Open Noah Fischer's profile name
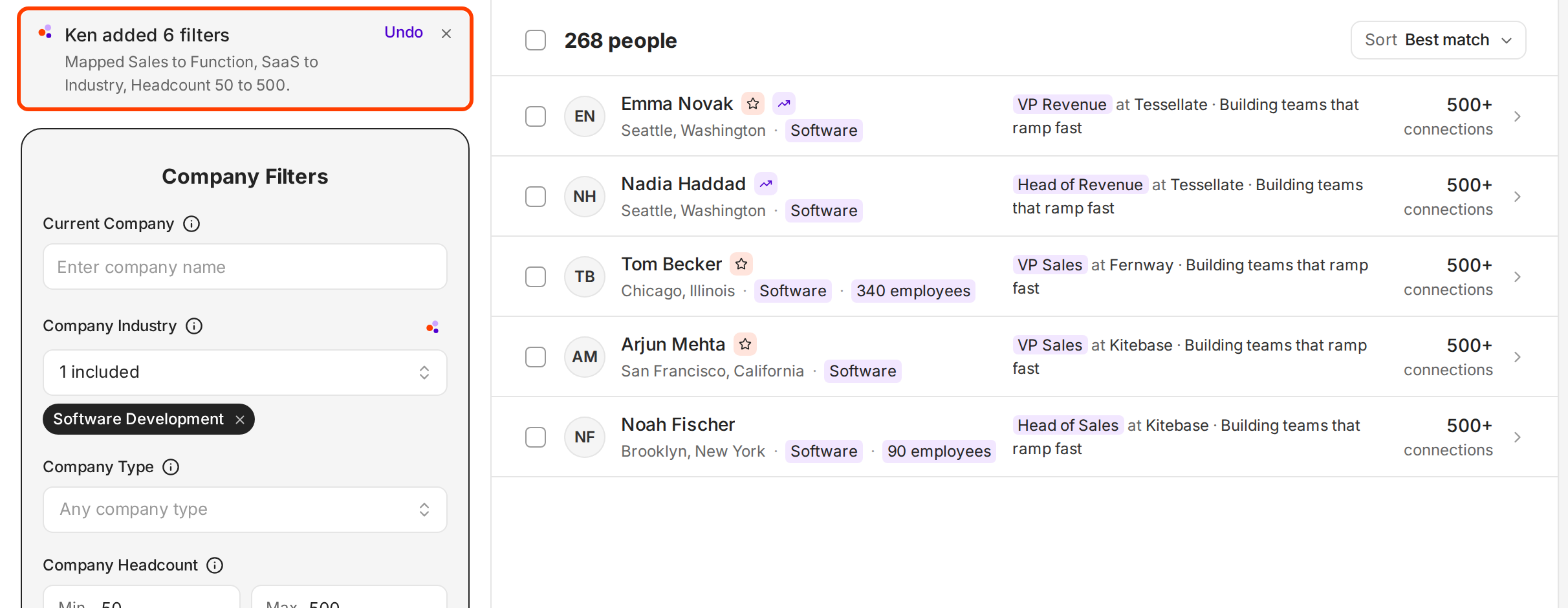Image resolution: width=1568 pixels, height=608 pixels. 678,424
